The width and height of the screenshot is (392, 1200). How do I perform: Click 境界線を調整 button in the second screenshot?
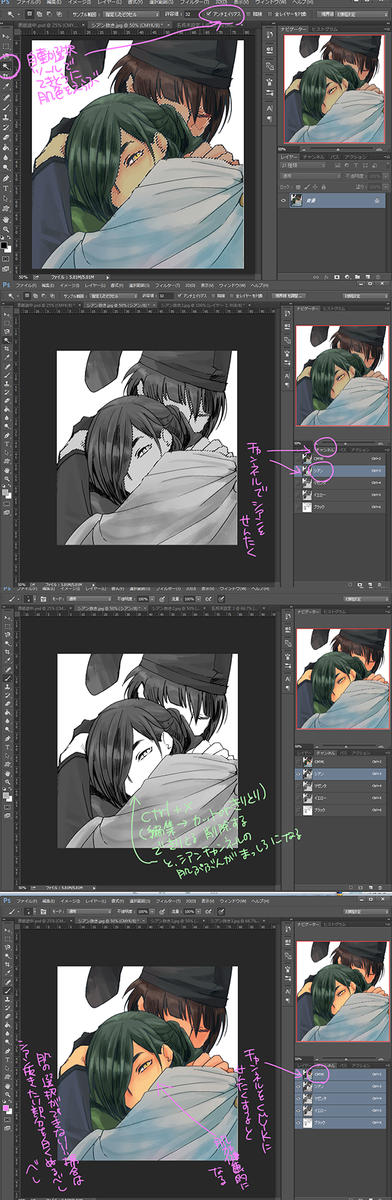click(287, 297)
